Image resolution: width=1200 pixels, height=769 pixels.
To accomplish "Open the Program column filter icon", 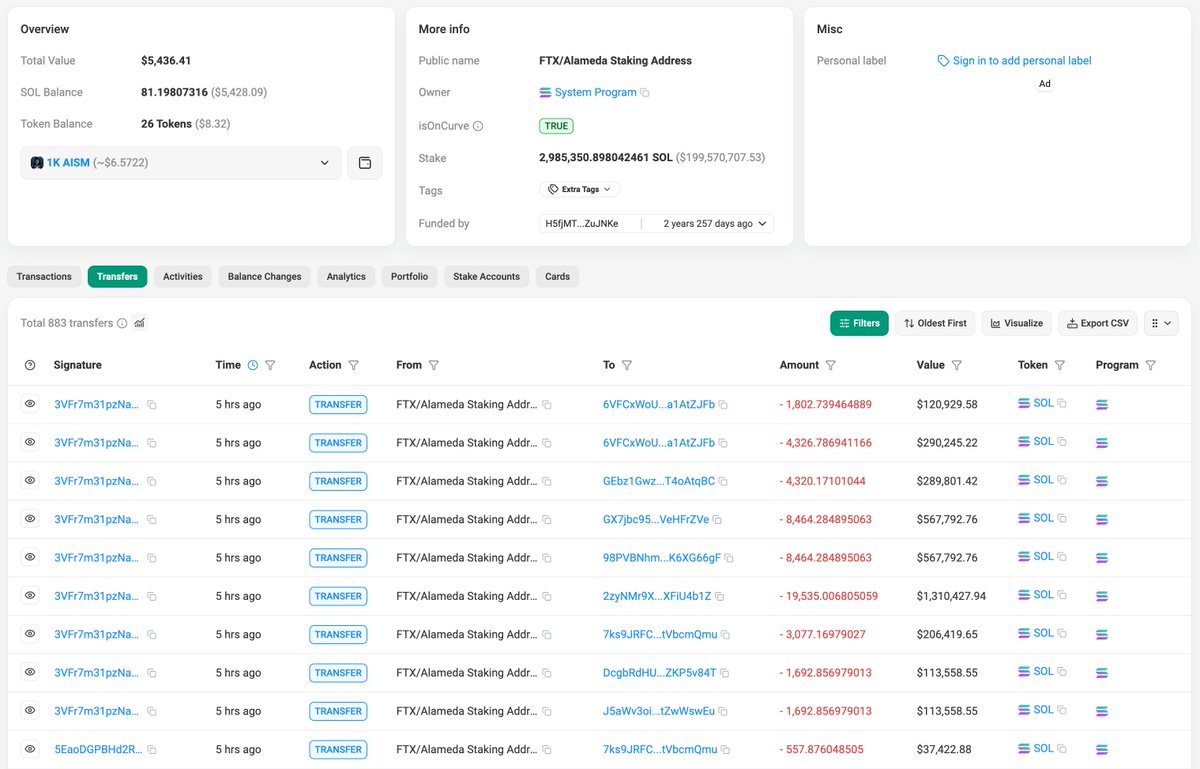I will click(x=1151, y=365).
